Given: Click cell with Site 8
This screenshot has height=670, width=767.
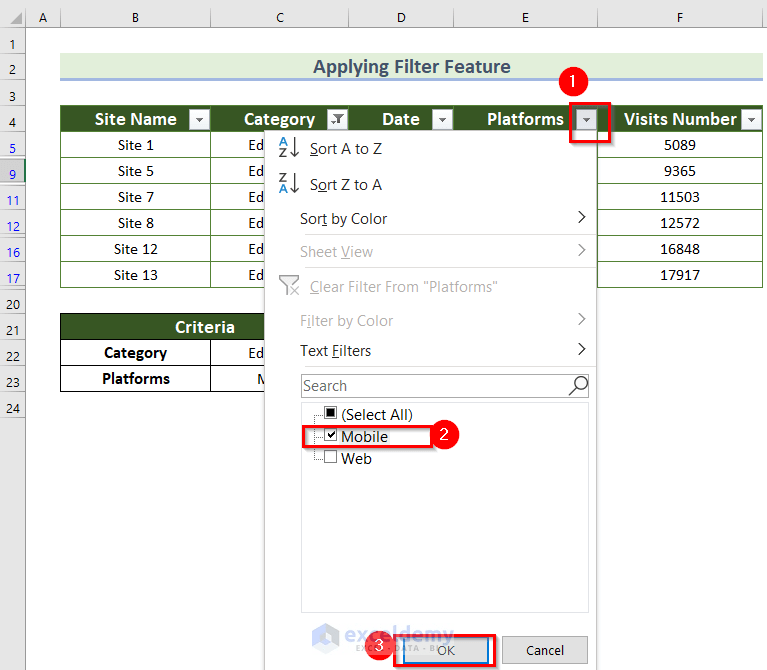Looking at the screenshot, I should (x=135, y=223).
